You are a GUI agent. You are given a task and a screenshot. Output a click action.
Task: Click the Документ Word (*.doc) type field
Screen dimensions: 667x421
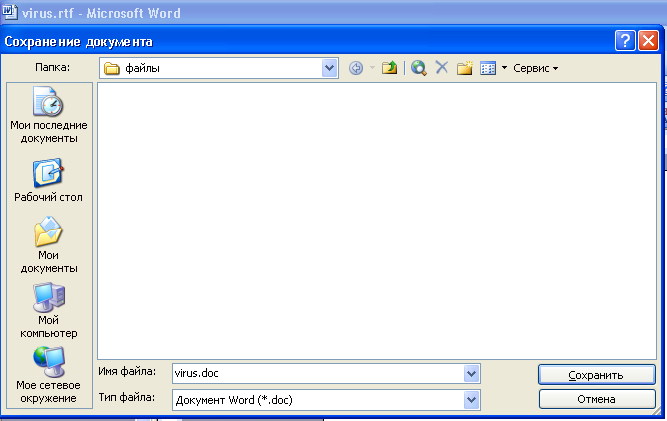tap(318, 400)
